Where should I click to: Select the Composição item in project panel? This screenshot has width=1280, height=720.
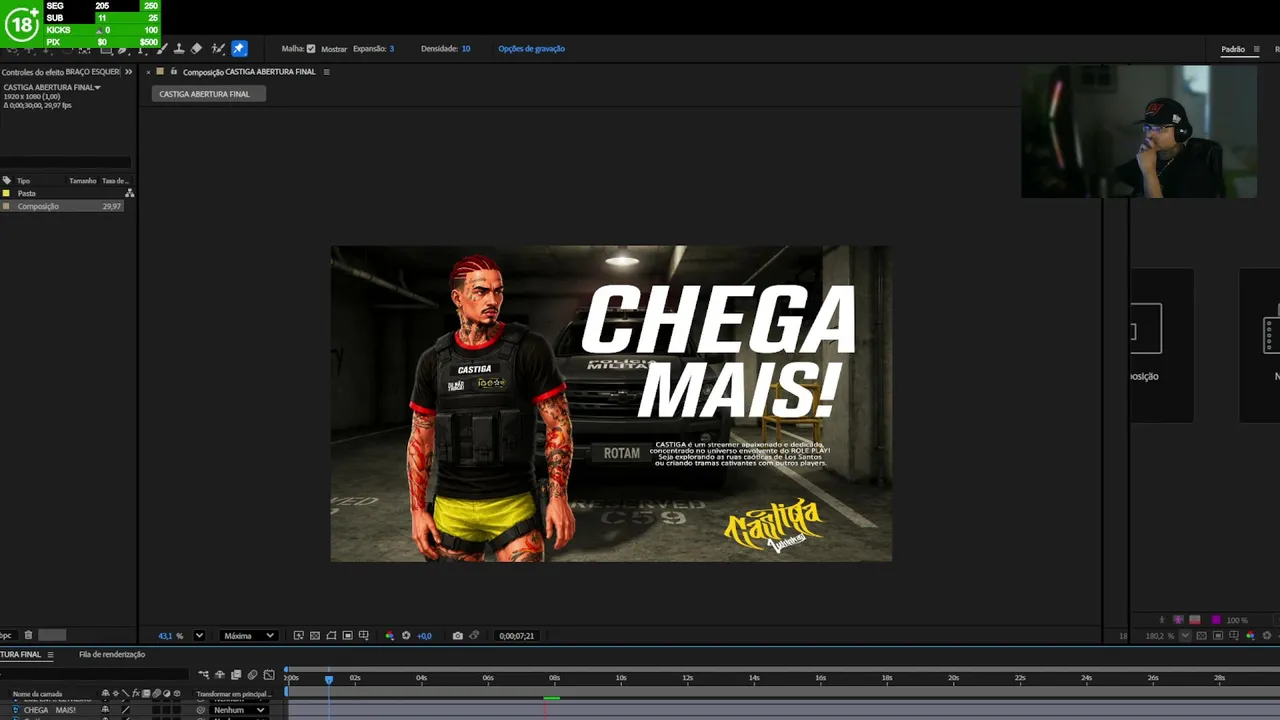[x=38, y=206]
